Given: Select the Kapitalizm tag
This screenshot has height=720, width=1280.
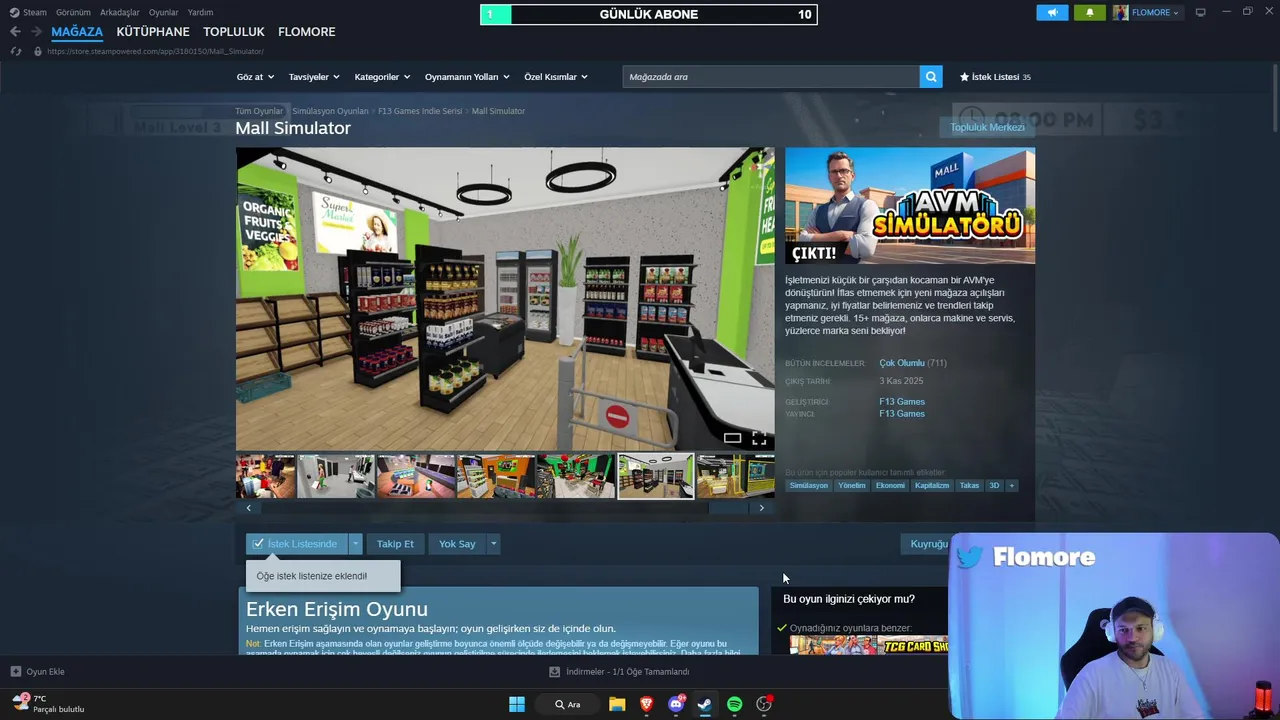Looking at the screenshot, I should pyautogui.click(x=932, y=486).
